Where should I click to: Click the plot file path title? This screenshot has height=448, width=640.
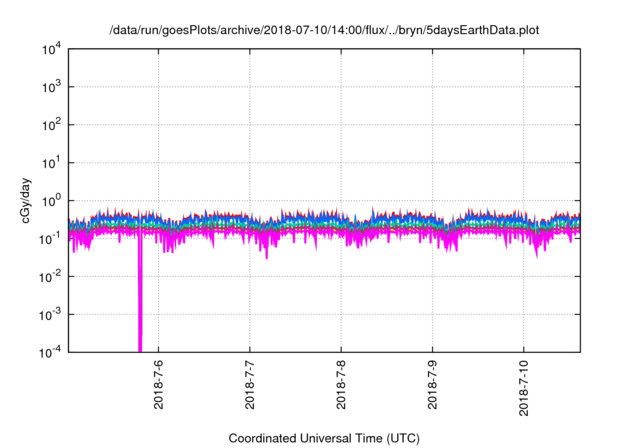(324, 30)
